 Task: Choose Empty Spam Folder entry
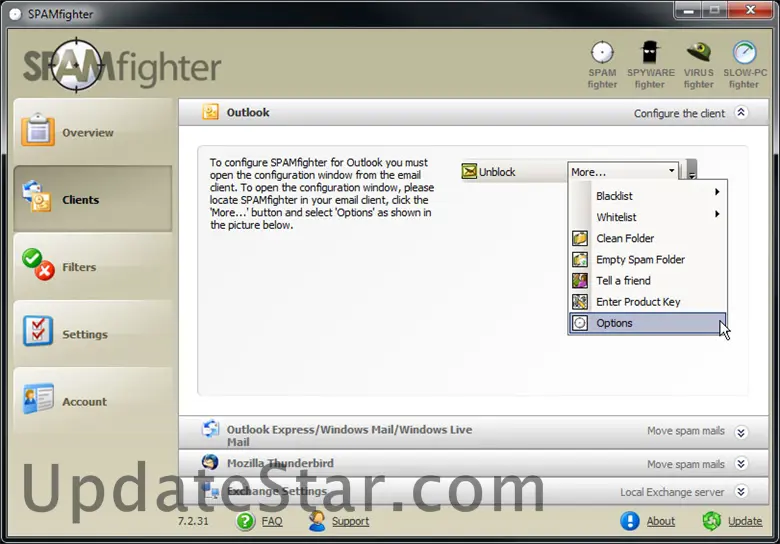[647, 259]
